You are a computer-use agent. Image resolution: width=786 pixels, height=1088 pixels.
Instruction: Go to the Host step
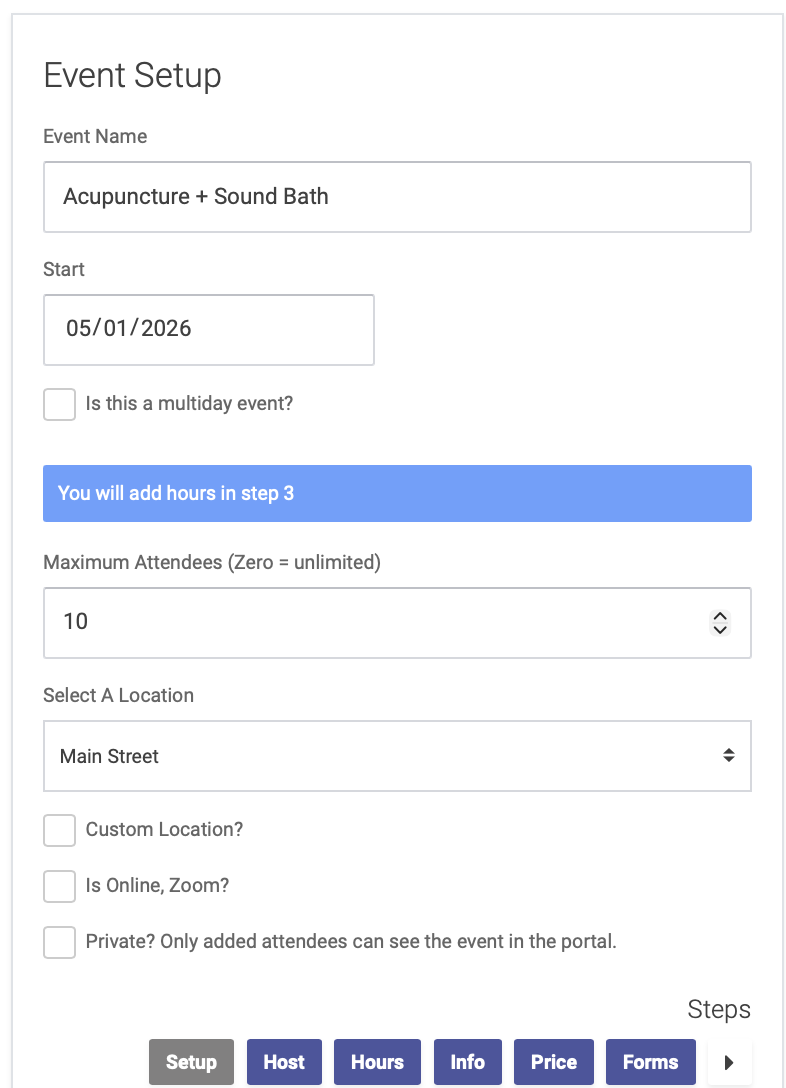pos(284,1062)
